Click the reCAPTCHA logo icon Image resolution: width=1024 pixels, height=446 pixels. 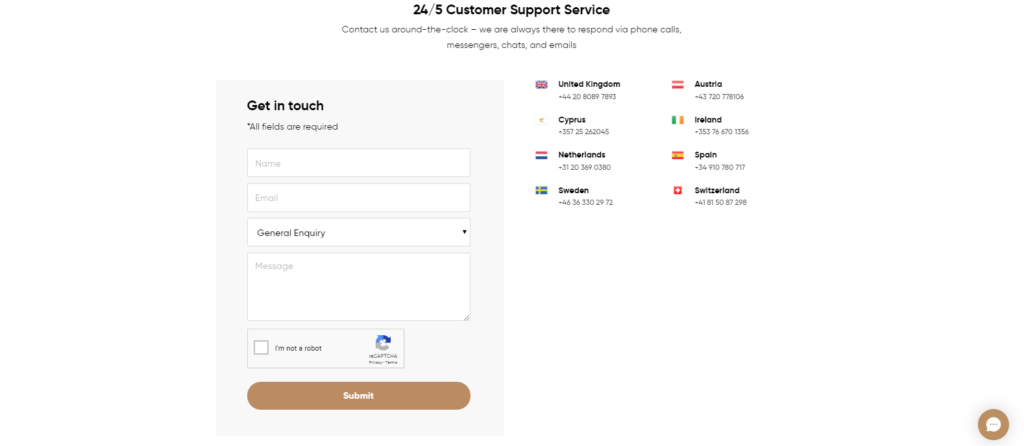coord(383,343)
